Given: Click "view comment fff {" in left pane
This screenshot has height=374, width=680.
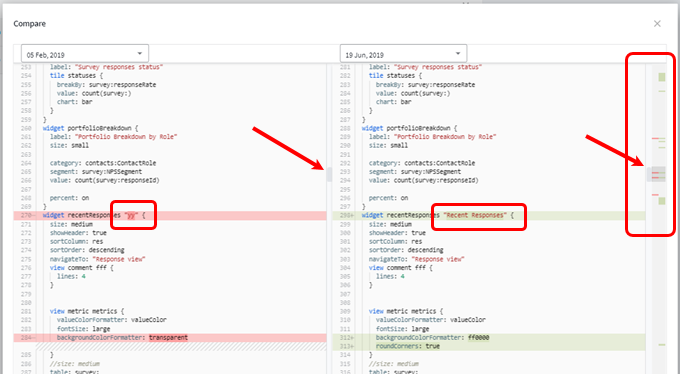Looking at the screenshot, I should [x=82, y=268].
